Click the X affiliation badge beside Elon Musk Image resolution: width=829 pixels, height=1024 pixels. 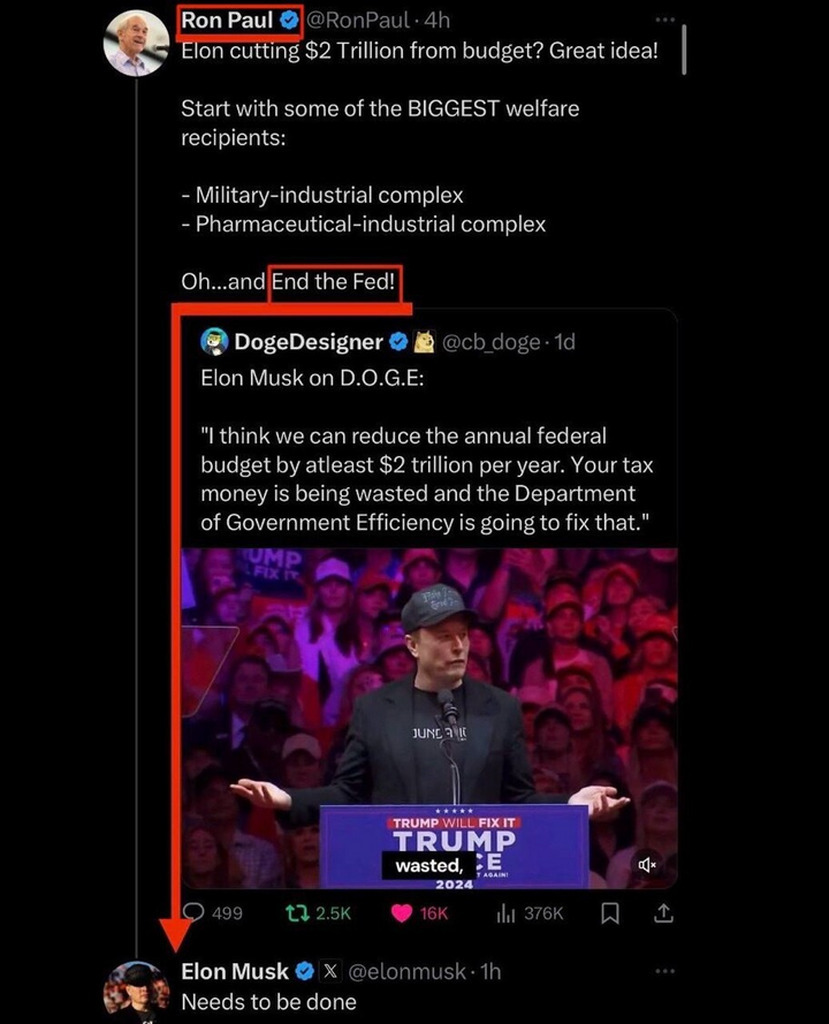pos(331,972)
